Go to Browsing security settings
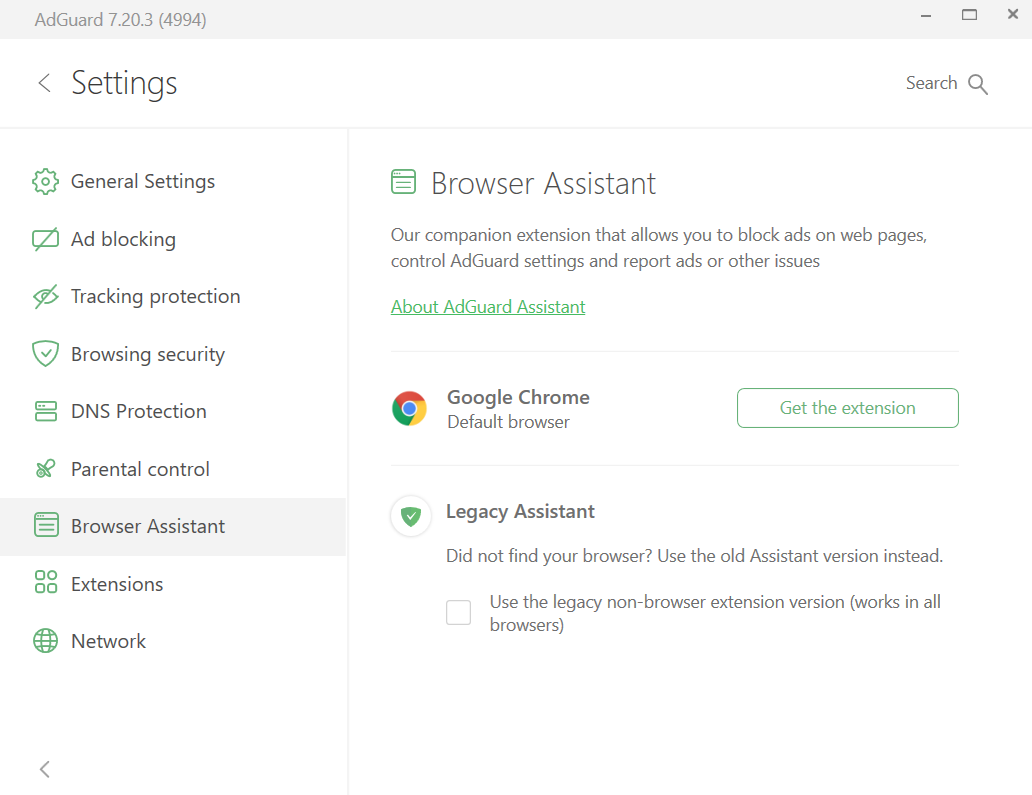This screenshot has height=795, width=1032. click(173, 354)
